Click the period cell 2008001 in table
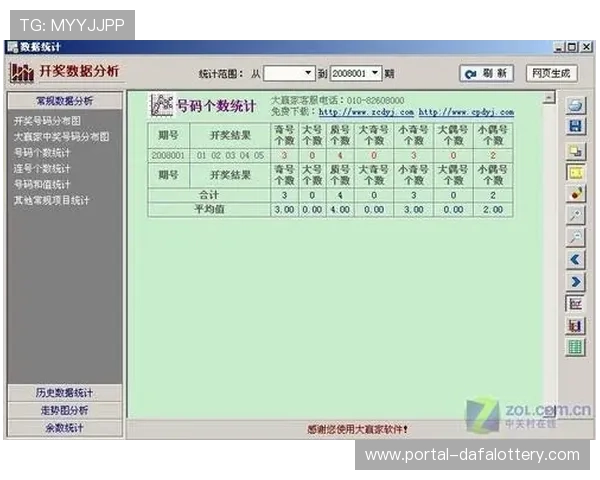The image size is (600, 480). coord(168,155)
